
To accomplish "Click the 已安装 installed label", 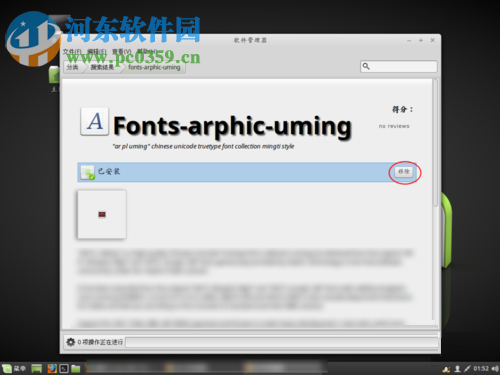I will point(109,171).
